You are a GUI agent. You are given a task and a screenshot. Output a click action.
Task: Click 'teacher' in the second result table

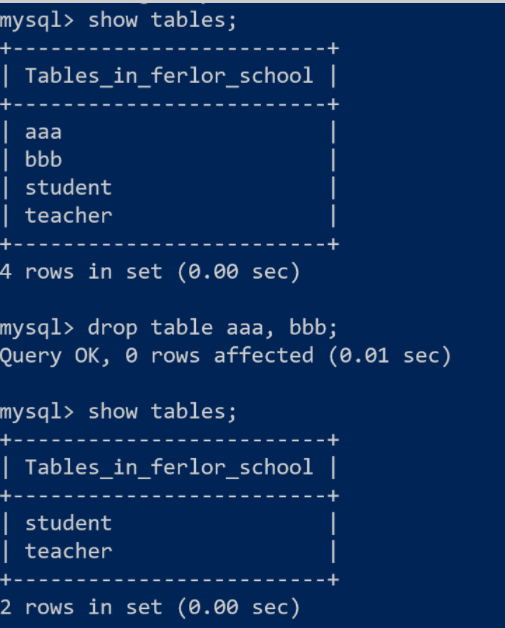68,552
